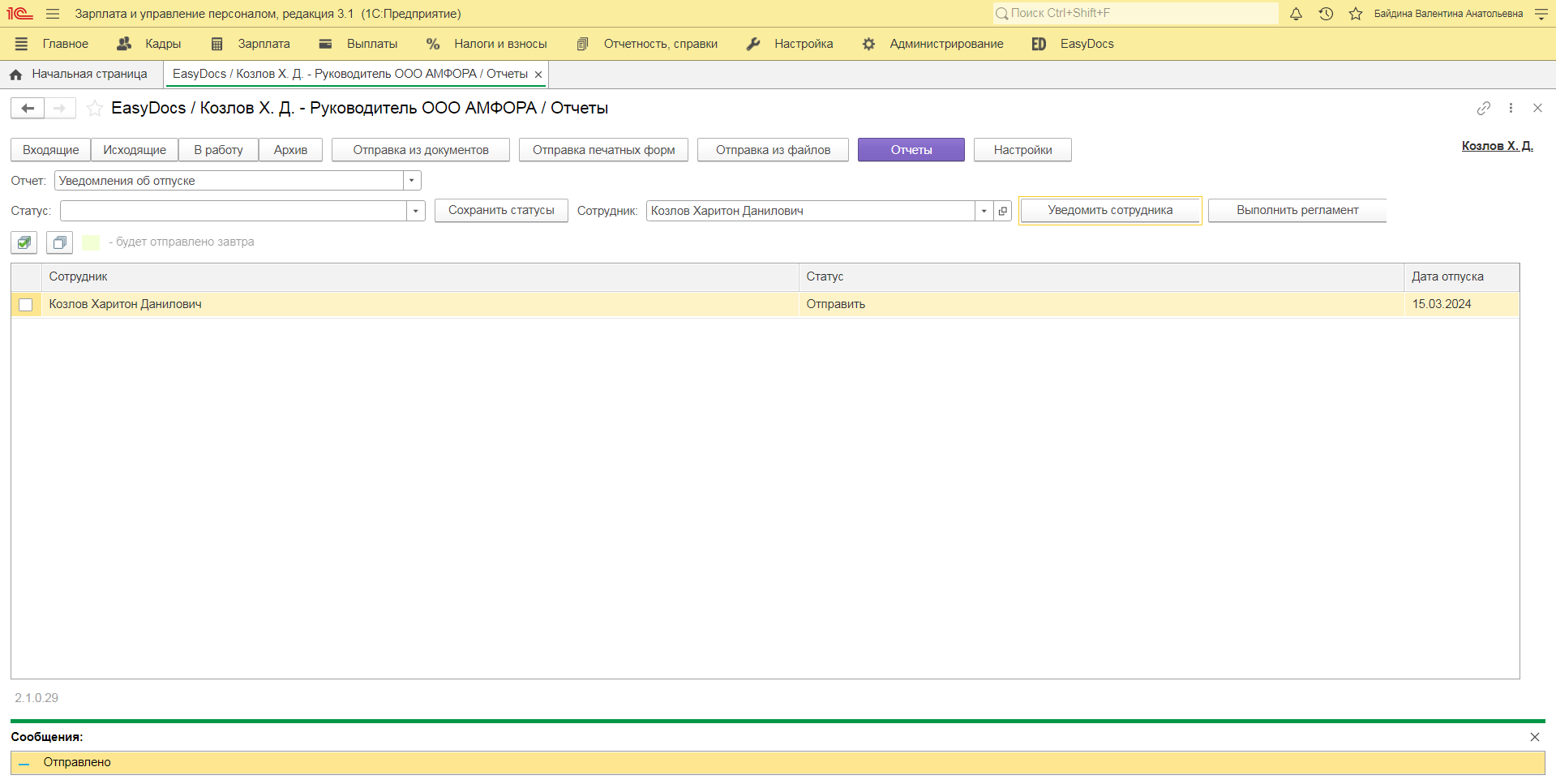
Task: Open the notifications bell icon
Action: [1296, 14]
